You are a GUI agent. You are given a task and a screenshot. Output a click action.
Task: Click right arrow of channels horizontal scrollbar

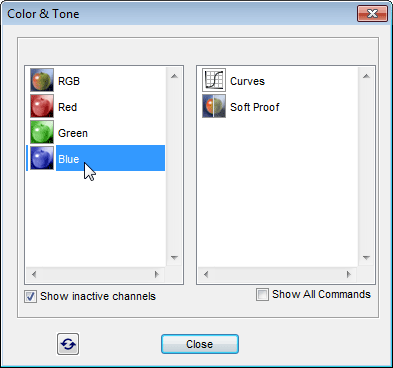[157, 274]
